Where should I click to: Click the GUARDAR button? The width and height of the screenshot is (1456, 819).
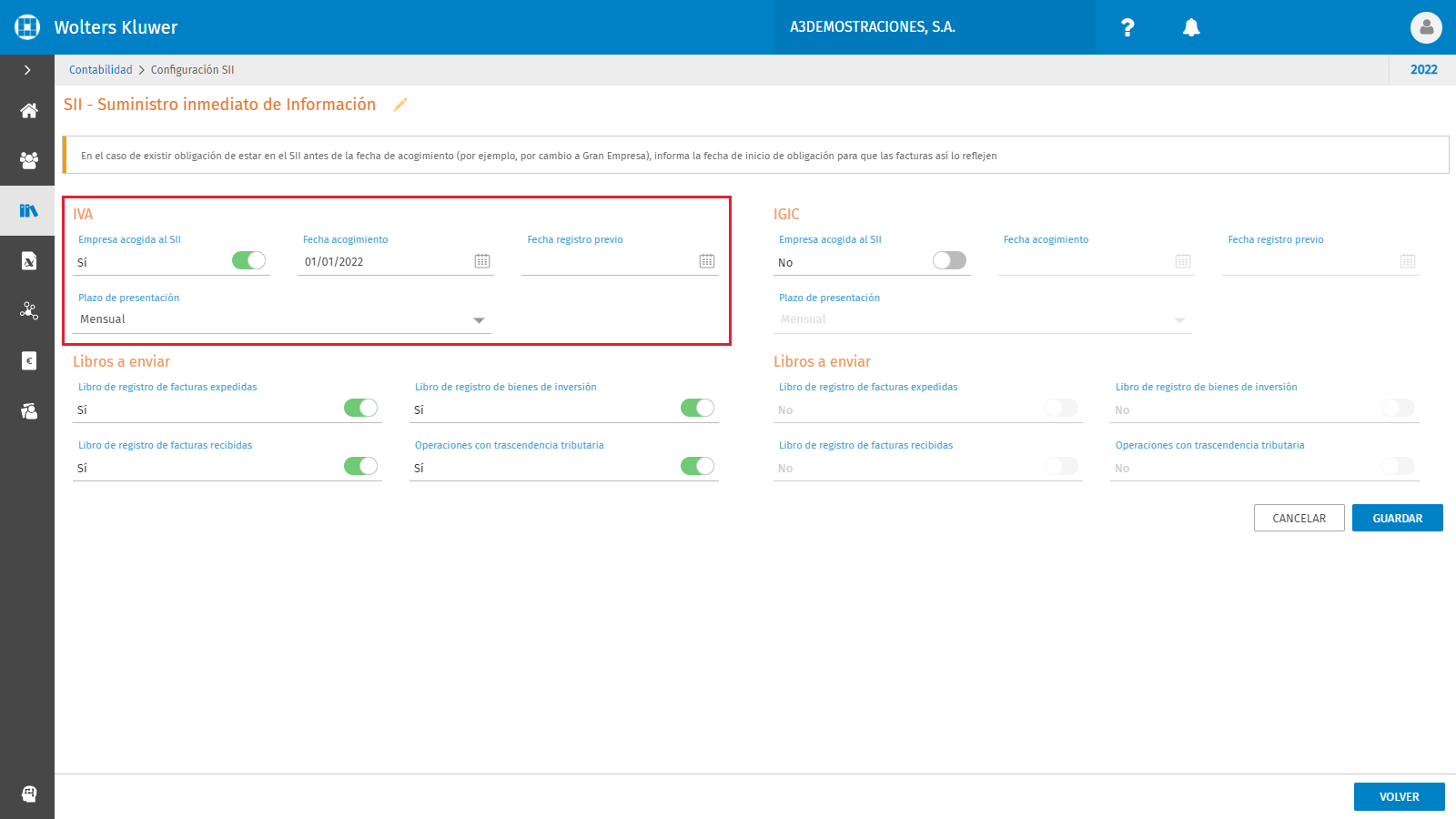coord(1397,518)
